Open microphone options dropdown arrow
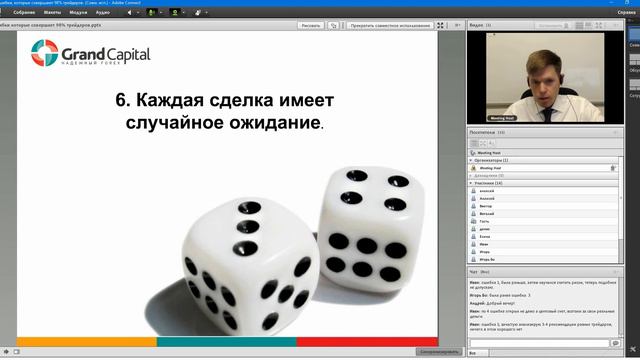The image size is (640, 360). (160, 13)
